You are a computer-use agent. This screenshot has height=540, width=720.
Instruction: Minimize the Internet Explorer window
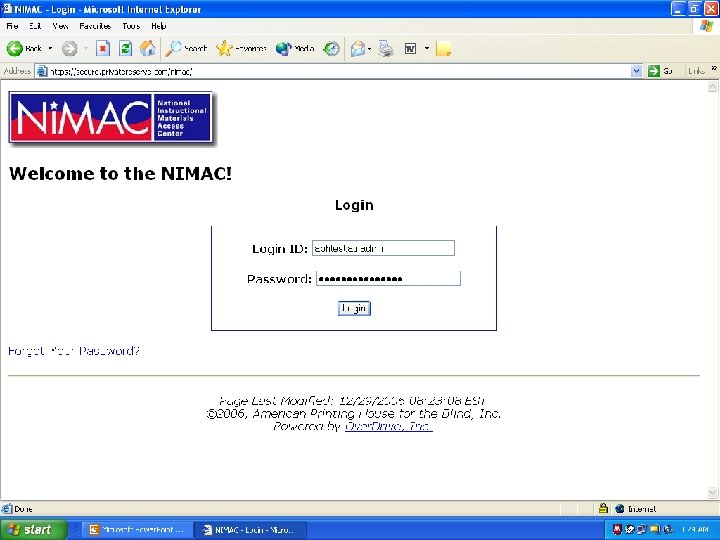pos(678,9)
